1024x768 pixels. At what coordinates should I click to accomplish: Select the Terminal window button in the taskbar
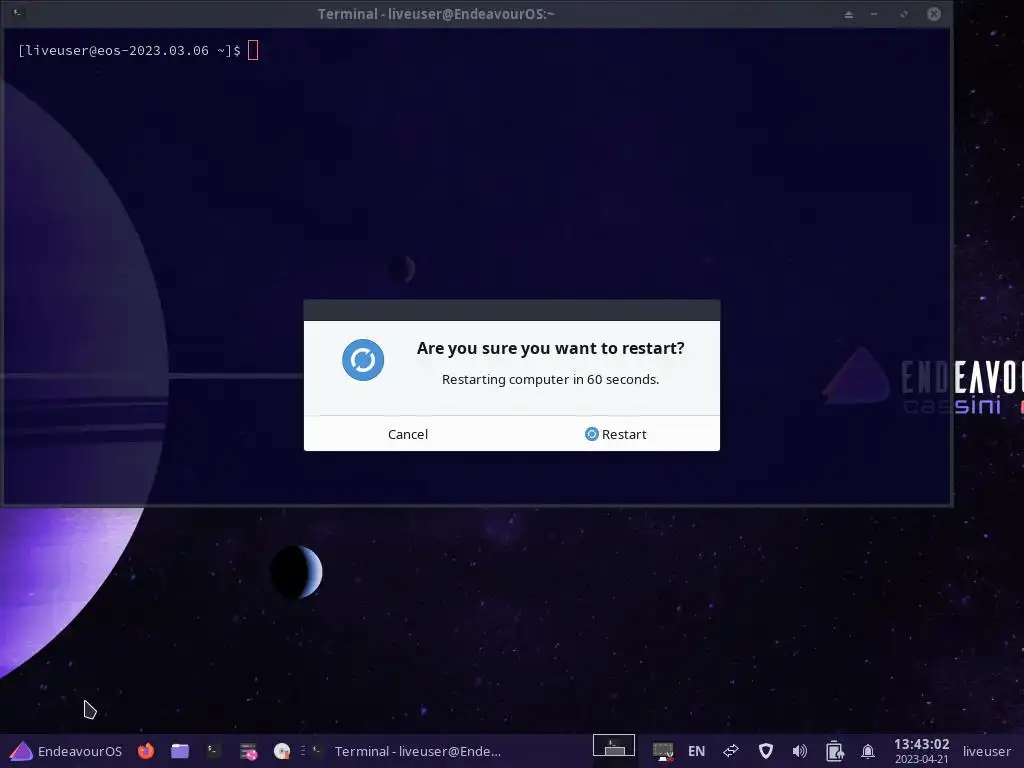click(406, 751)
